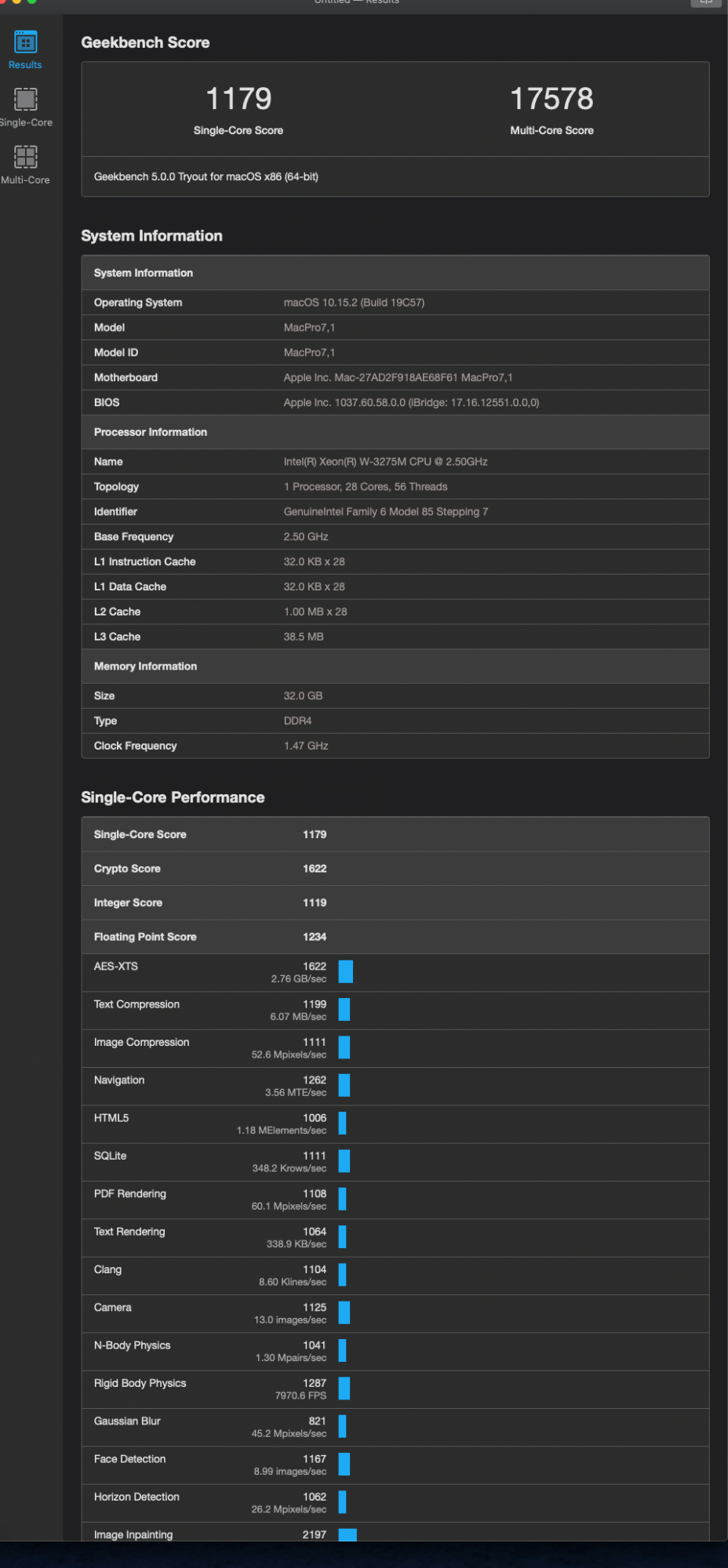Click the Horizon Detection score 1062
This screenshot has width=728, height=1568.
(315, 1497)
